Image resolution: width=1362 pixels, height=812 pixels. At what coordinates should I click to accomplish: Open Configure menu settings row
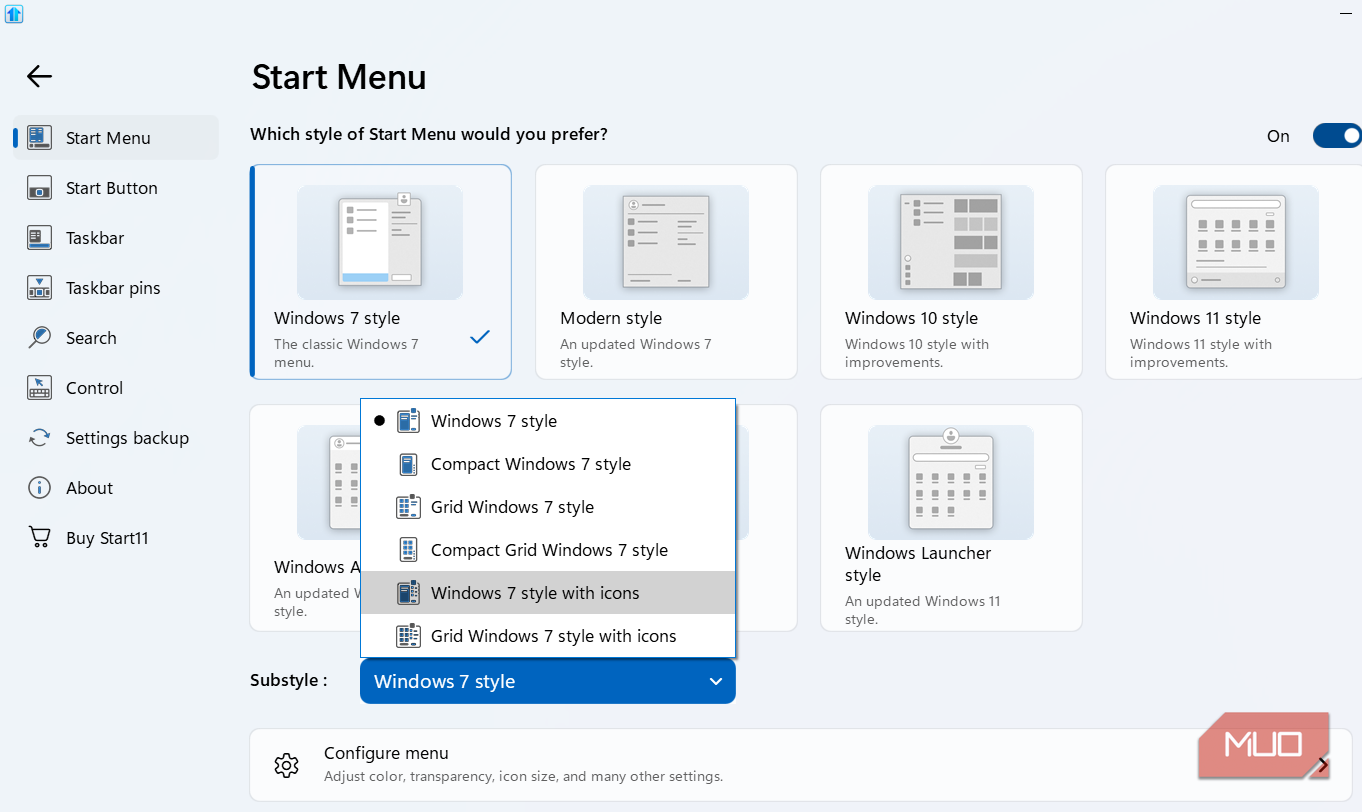click(800, 765)
